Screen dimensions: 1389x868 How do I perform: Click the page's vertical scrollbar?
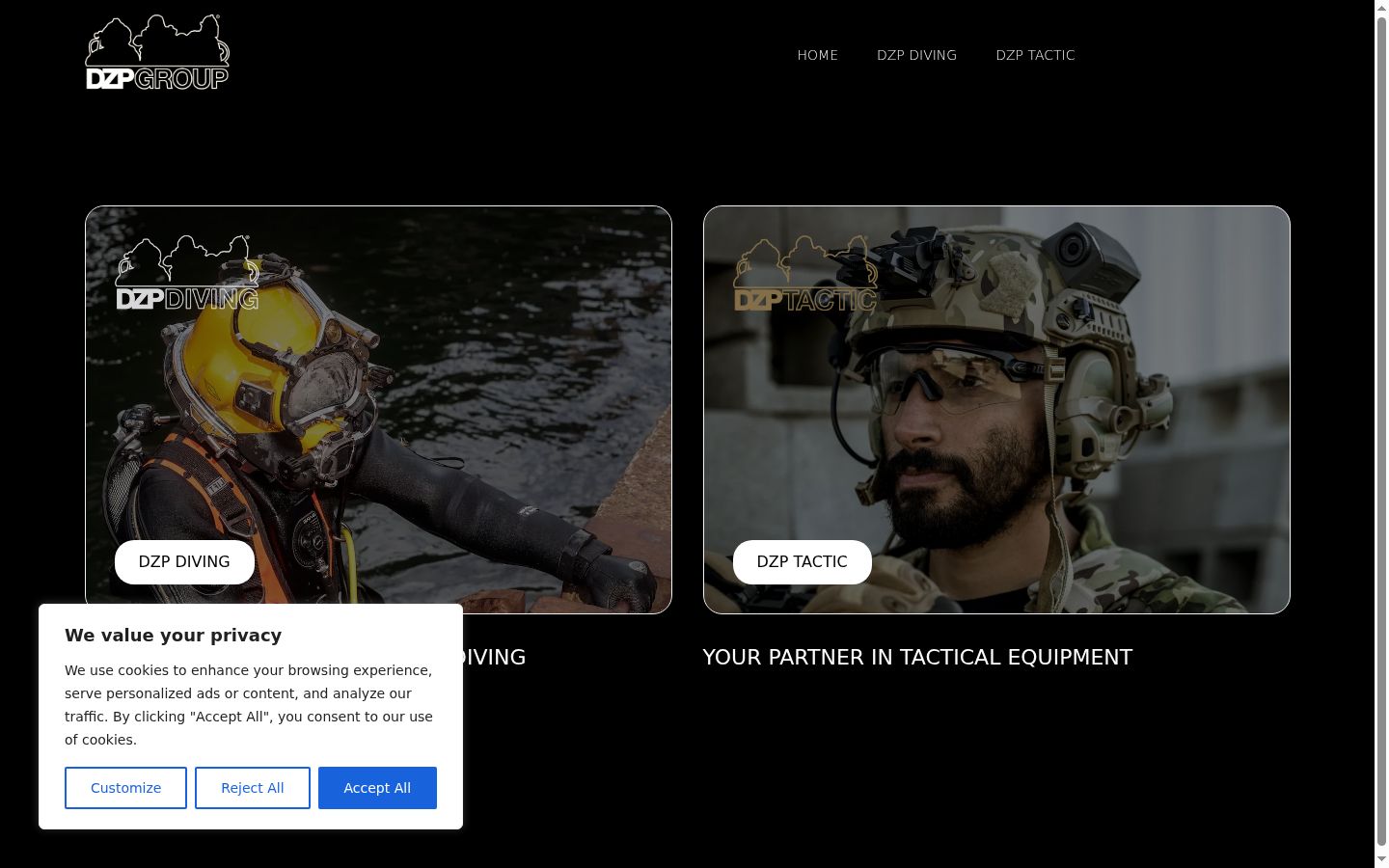click(1381, 434)
